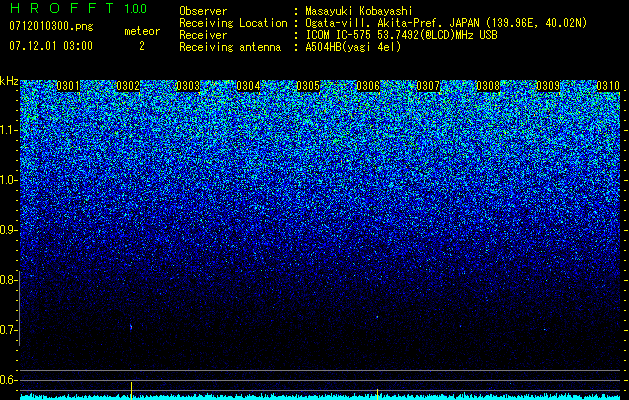This screenshot has width=629, height=400.
Task: Click the kHz axis unit label
Action: [x=9, y=81]
